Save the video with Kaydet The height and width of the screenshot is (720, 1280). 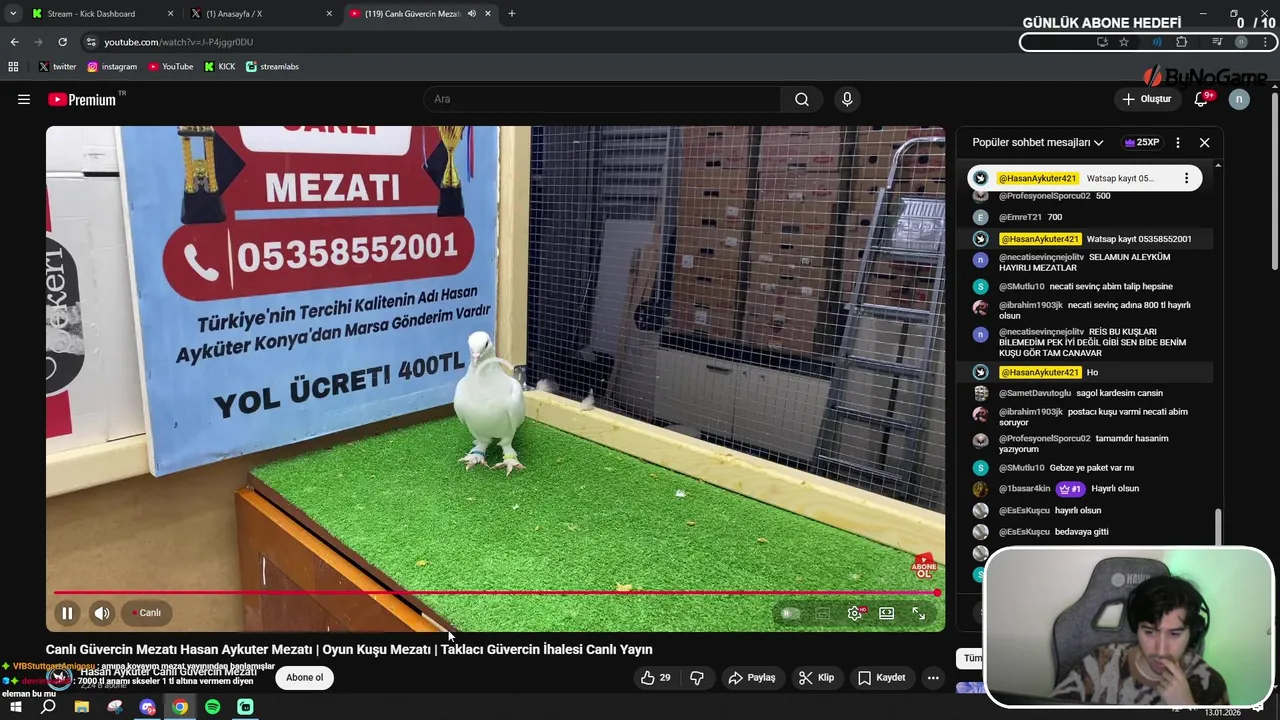881,678
